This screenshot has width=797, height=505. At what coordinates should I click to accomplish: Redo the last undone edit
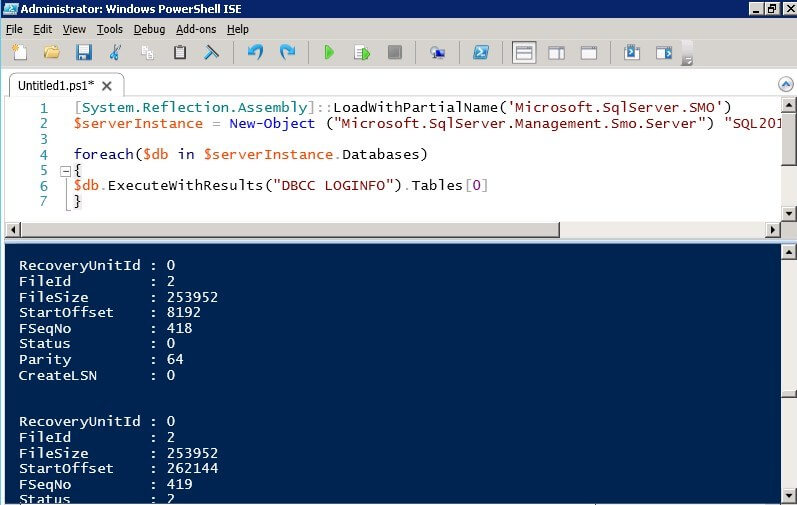[288, 52]
